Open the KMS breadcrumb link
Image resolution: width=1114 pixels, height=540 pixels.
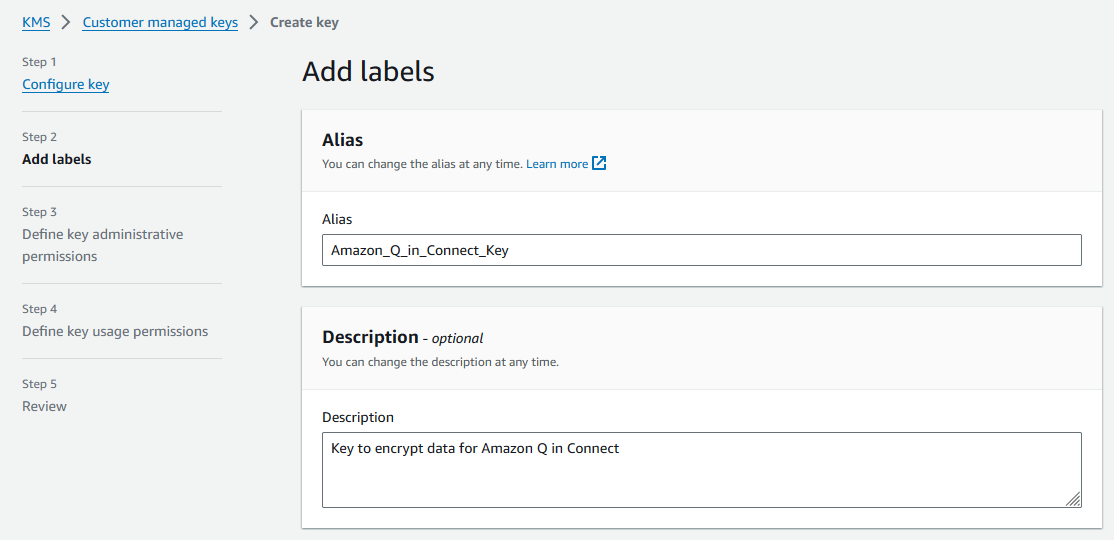36,22
